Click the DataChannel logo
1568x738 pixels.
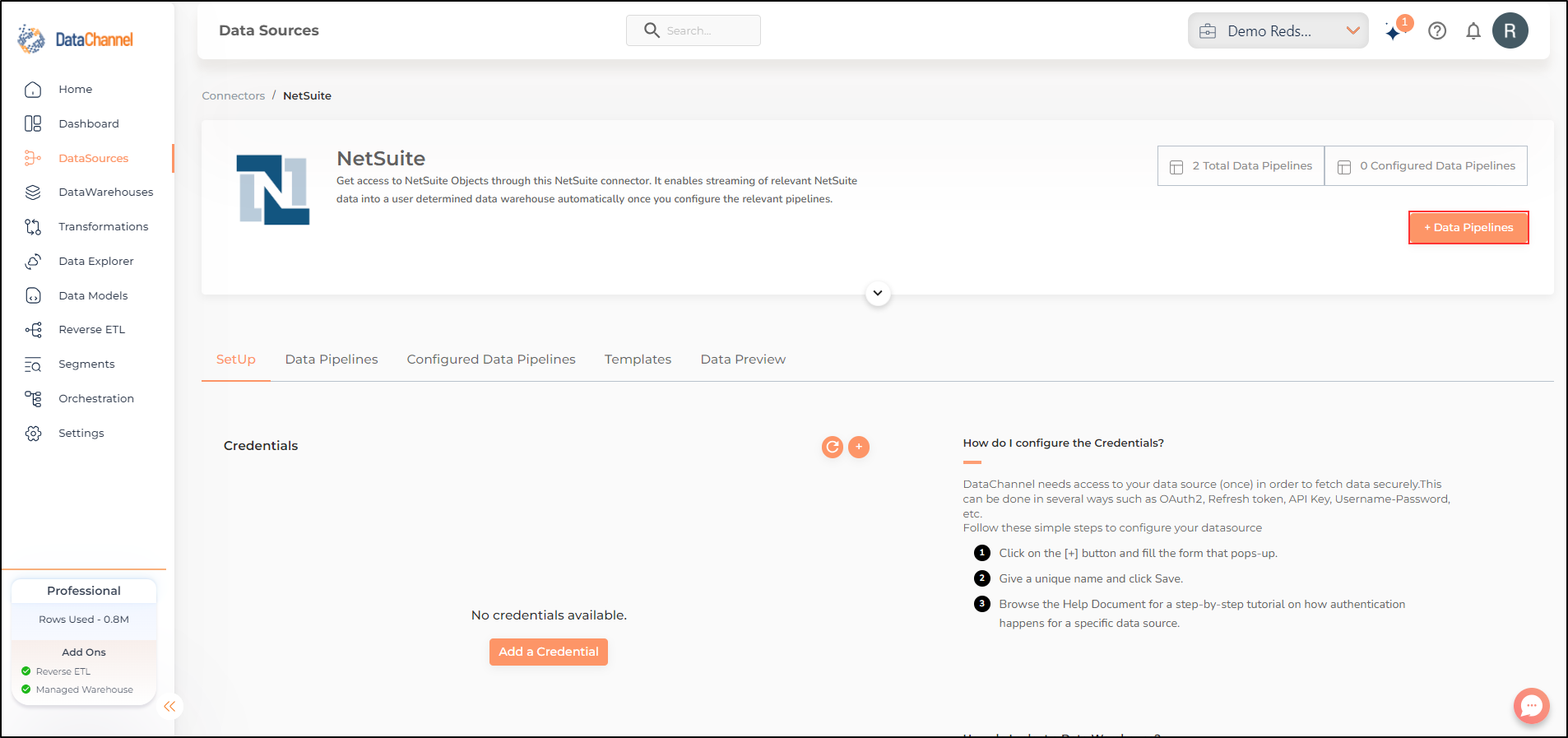(75, 39)
